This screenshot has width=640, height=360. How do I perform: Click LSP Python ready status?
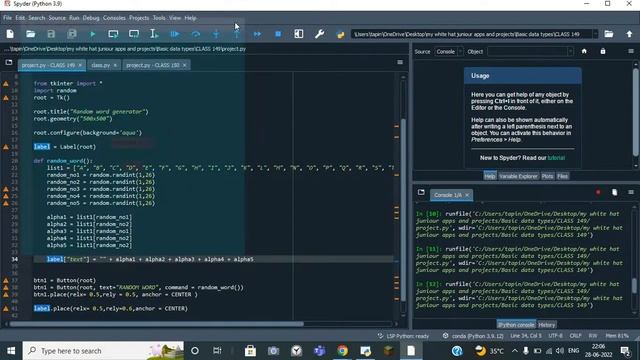click(403, 336)
